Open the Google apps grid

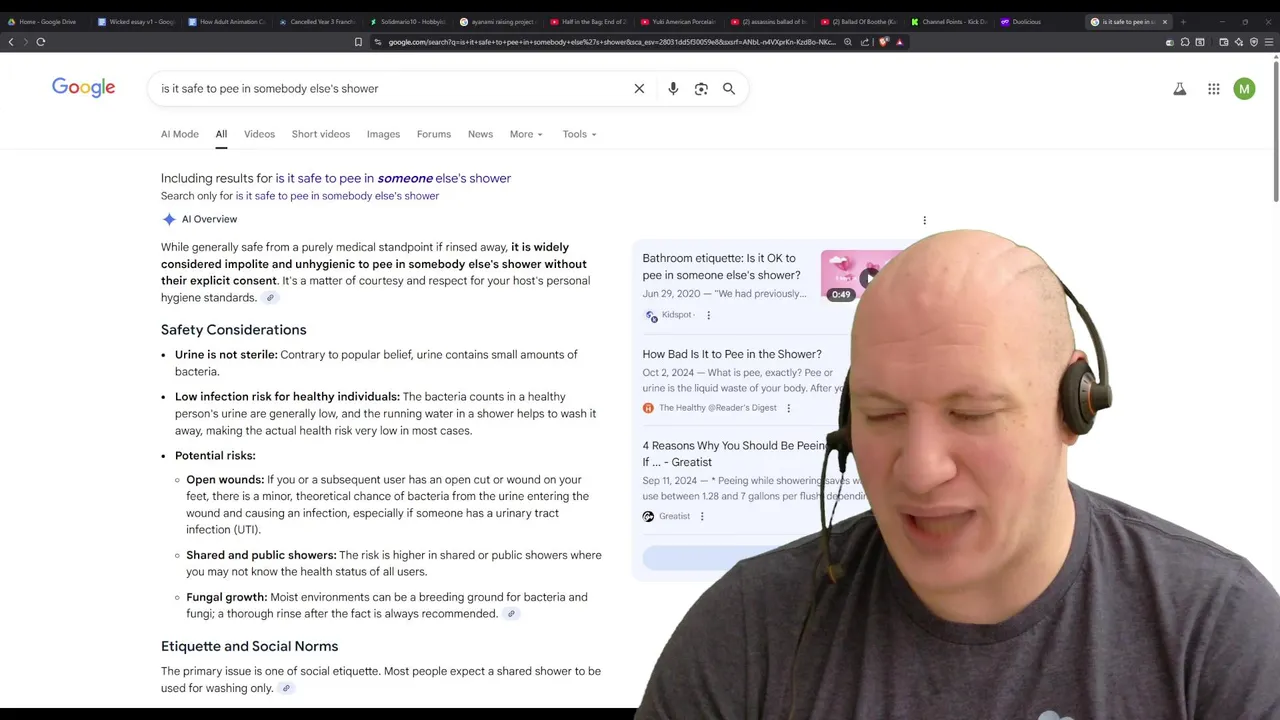pos(1213,89)
